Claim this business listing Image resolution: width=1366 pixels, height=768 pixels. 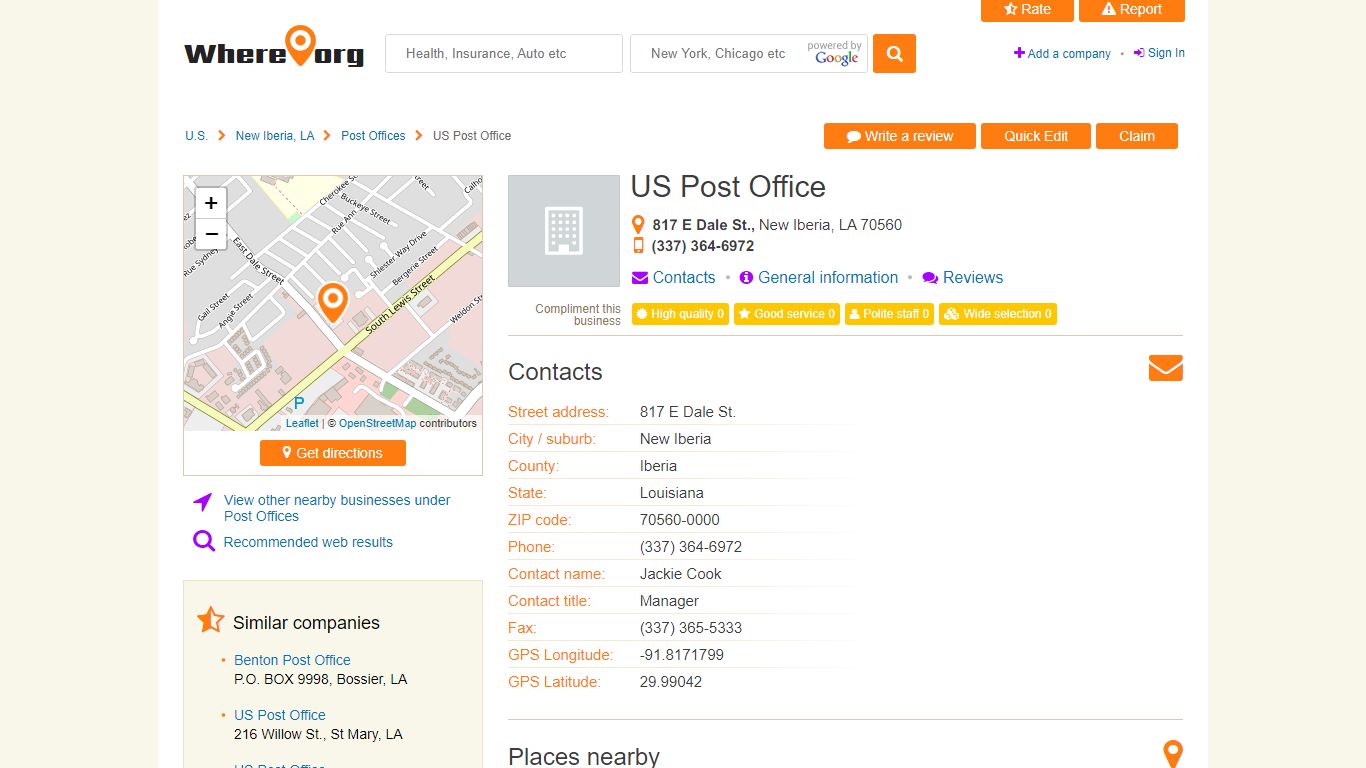(x=1137, y=136)
